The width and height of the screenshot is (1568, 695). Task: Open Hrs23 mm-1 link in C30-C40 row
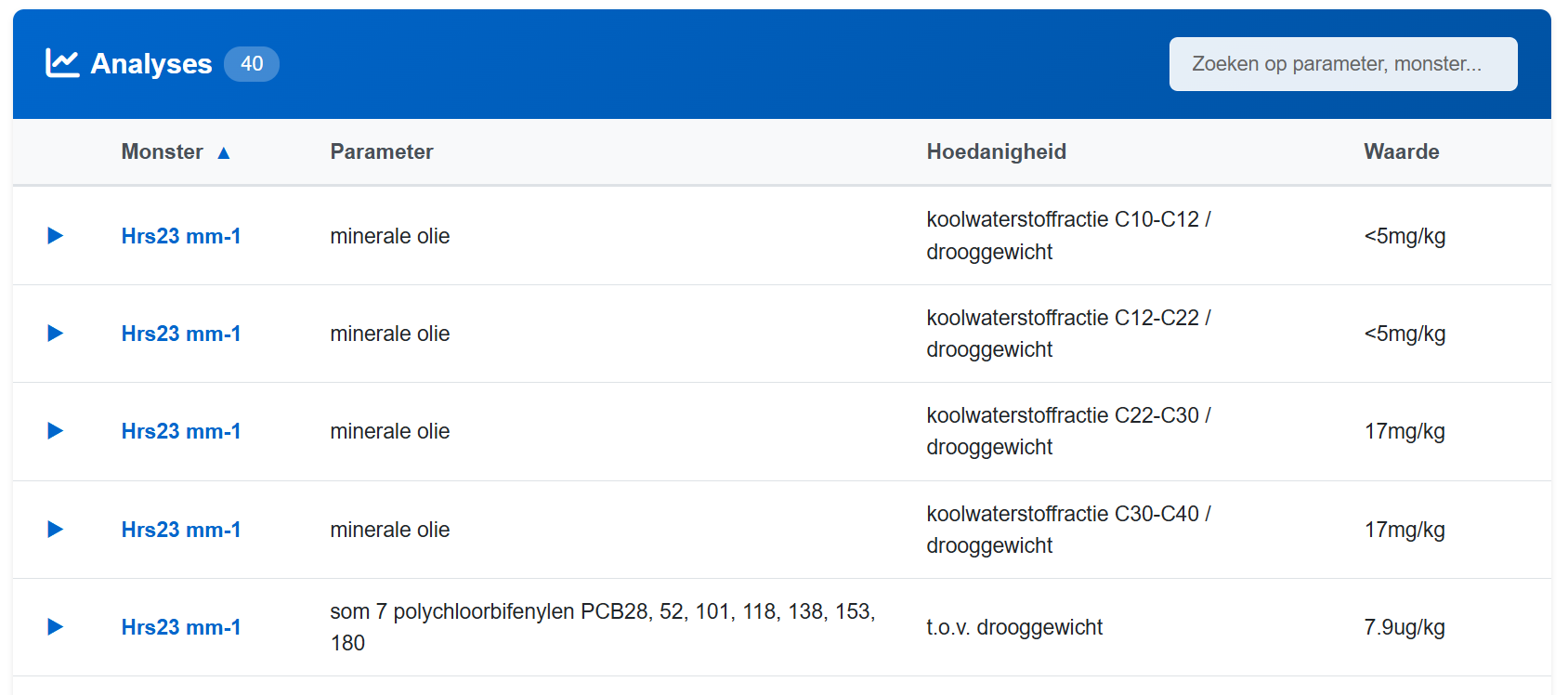click(181, 530)
